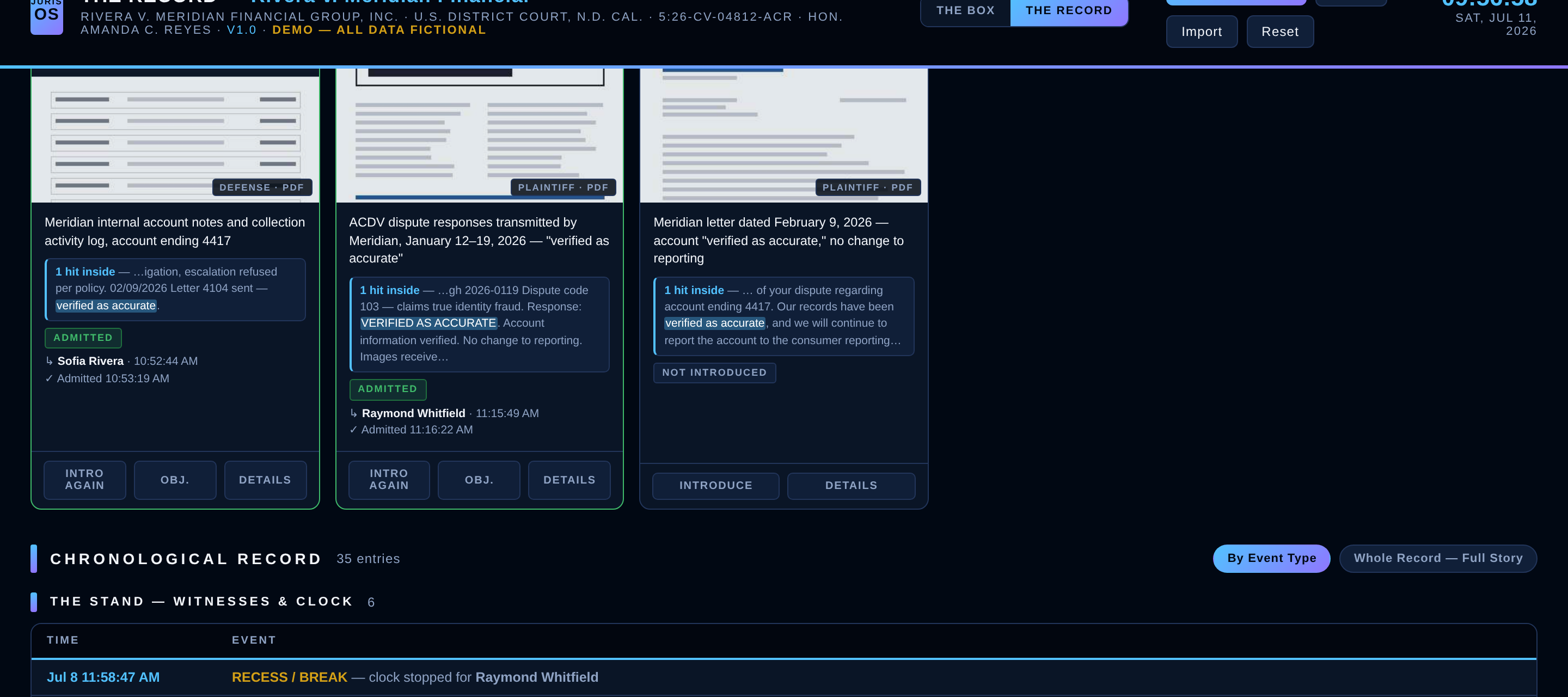
Task: Click the Import button
Action: 1202,32
